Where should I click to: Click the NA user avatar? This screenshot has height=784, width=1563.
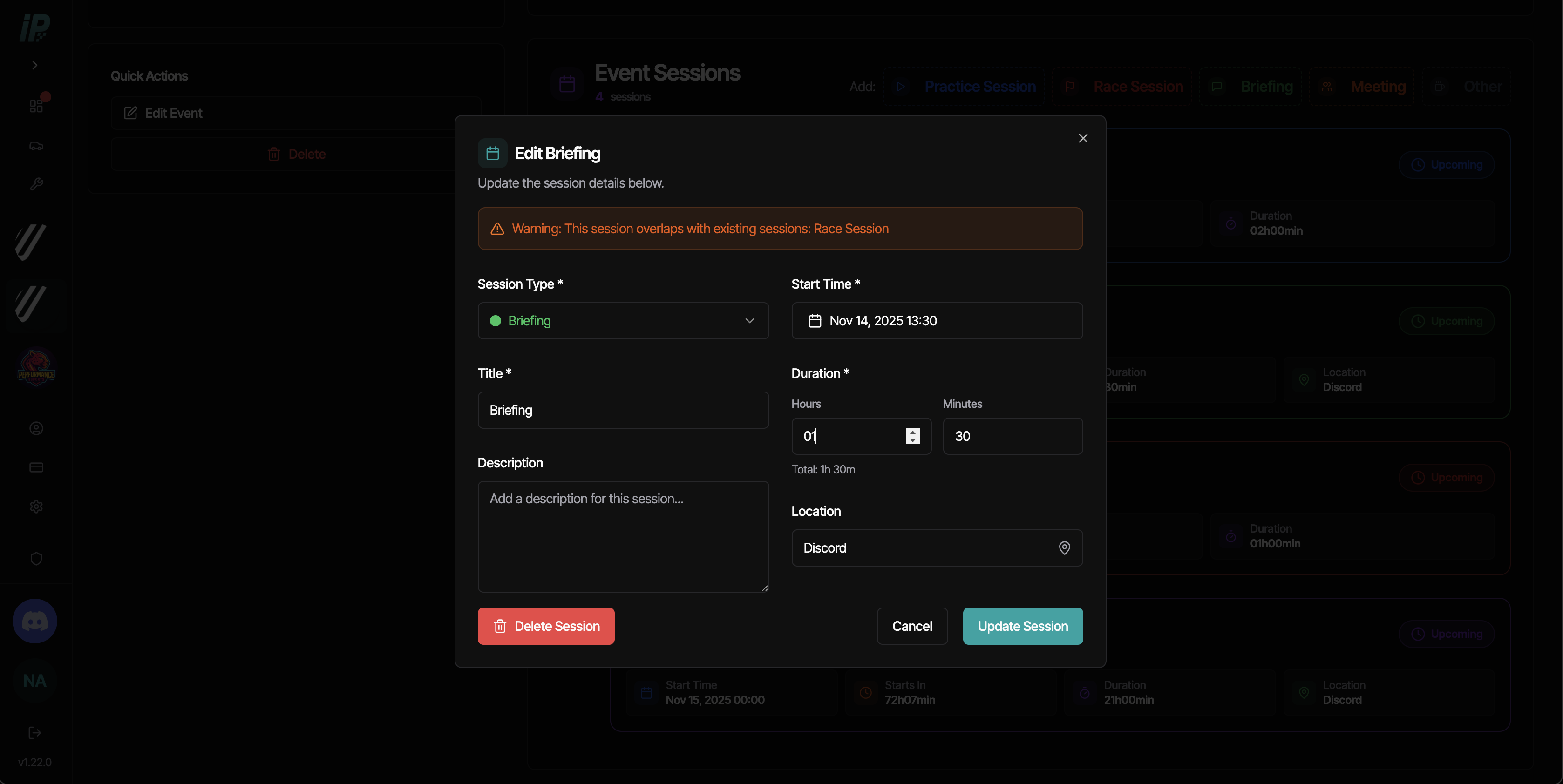click(x=34, y=680)
